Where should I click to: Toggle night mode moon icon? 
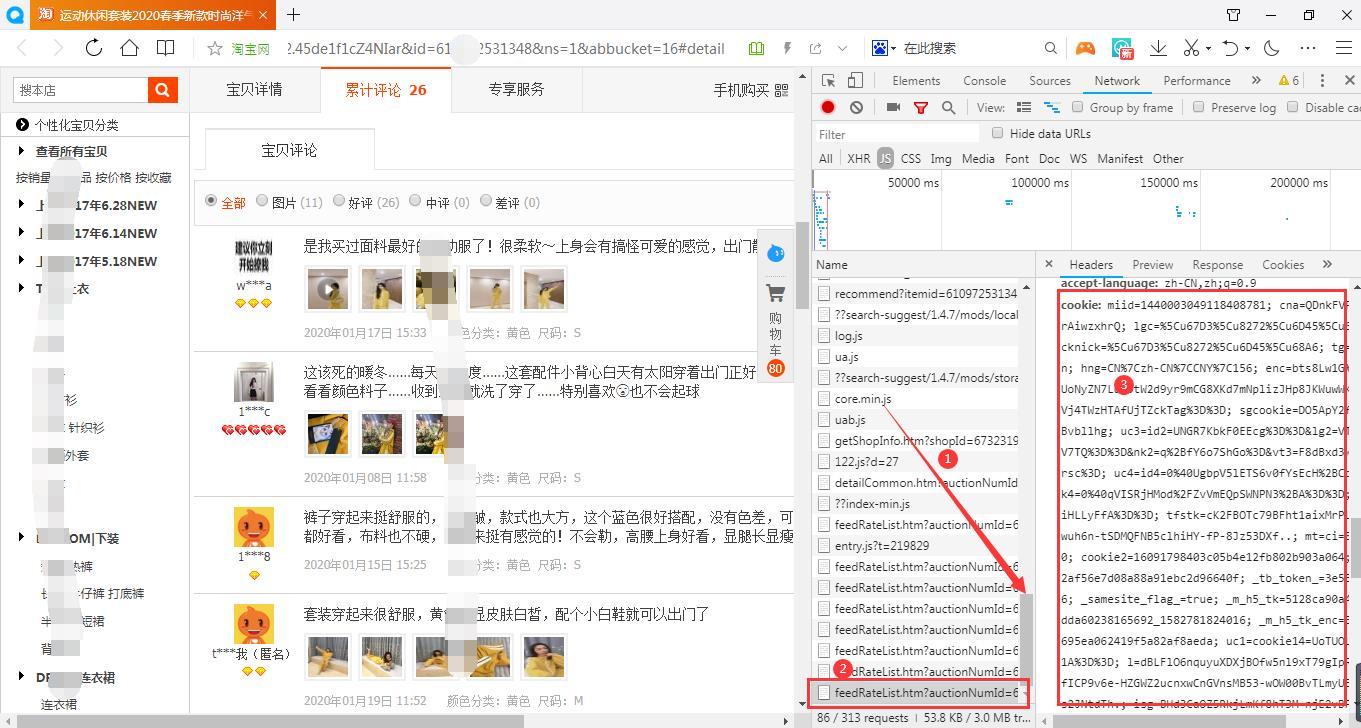[x=1272, y=48]
